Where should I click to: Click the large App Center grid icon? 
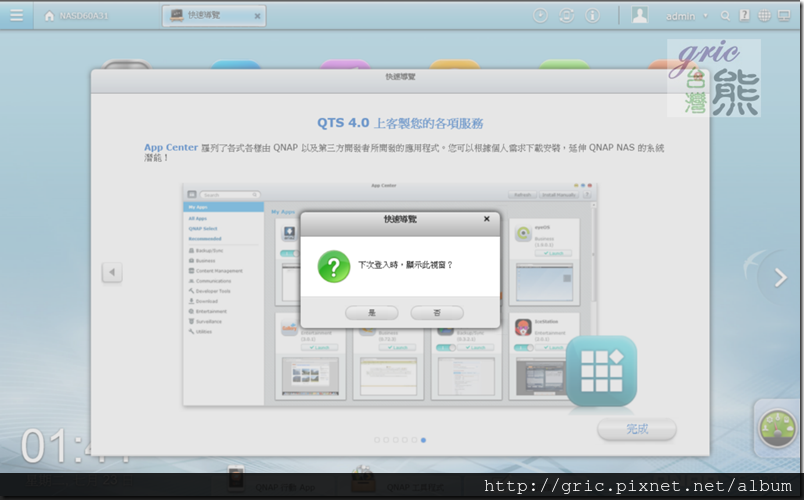[601, 371]
